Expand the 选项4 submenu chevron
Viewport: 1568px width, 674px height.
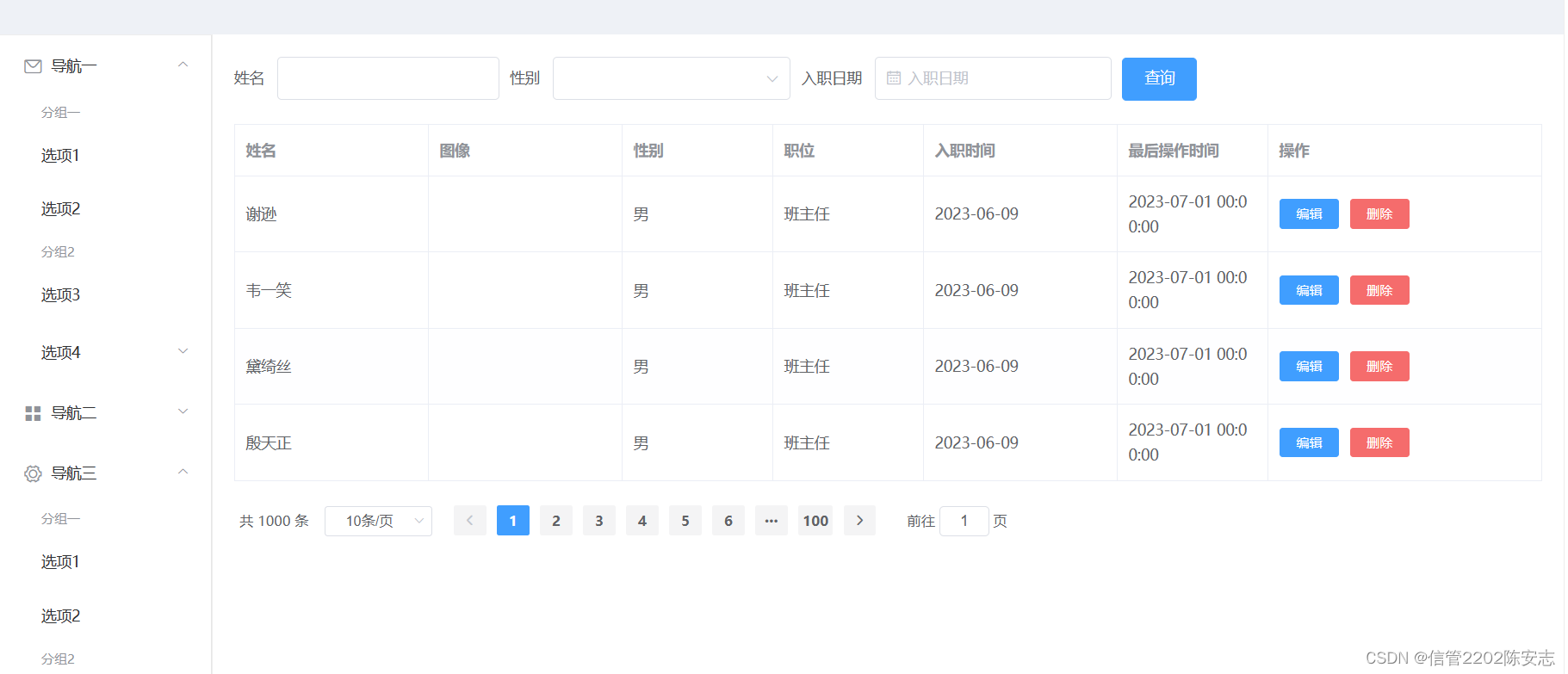(183, 351)
